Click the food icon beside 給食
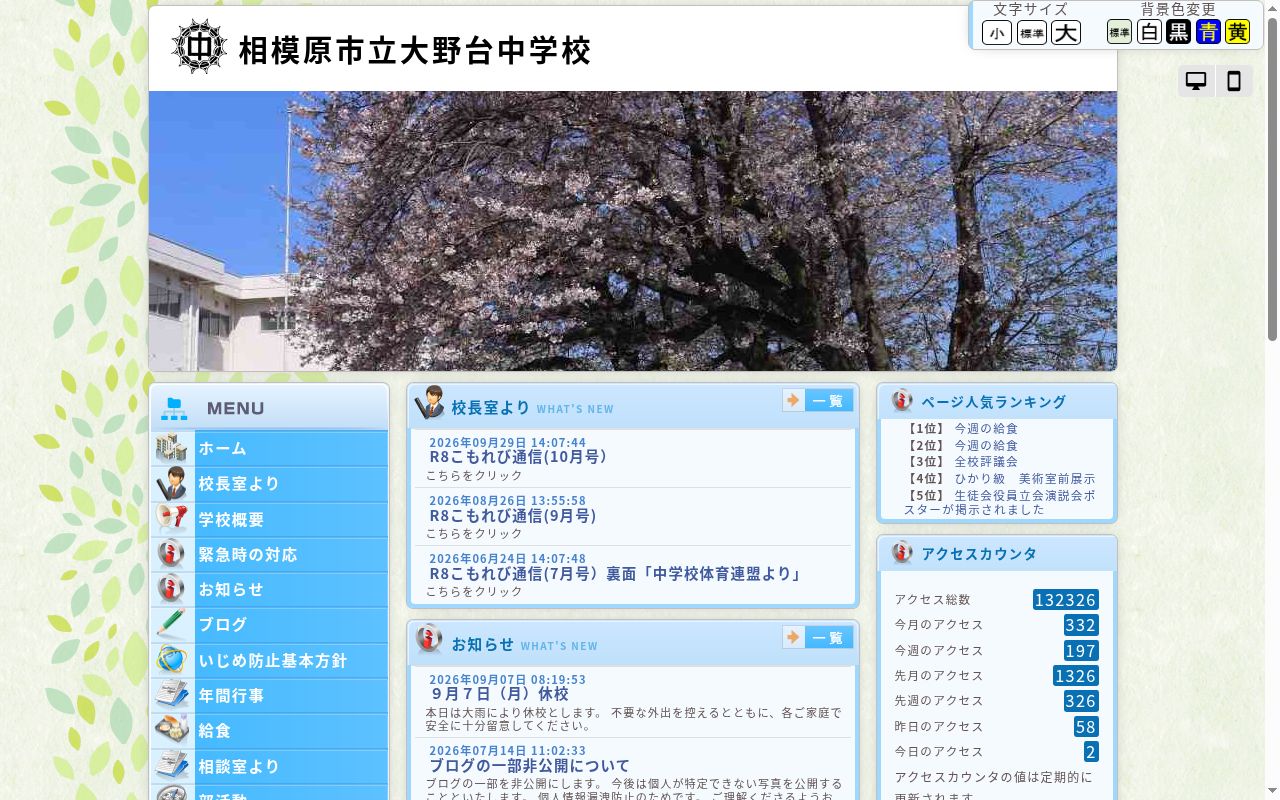1280x800 pixels. (x=172, y=730)
